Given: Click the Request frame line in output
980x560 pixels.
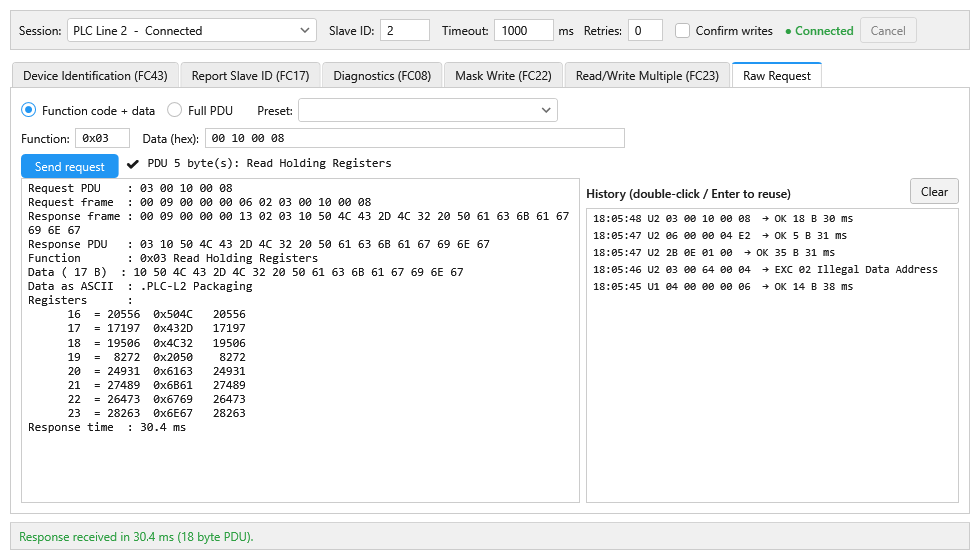Looking at the screenshot, I should click(199, 202).
